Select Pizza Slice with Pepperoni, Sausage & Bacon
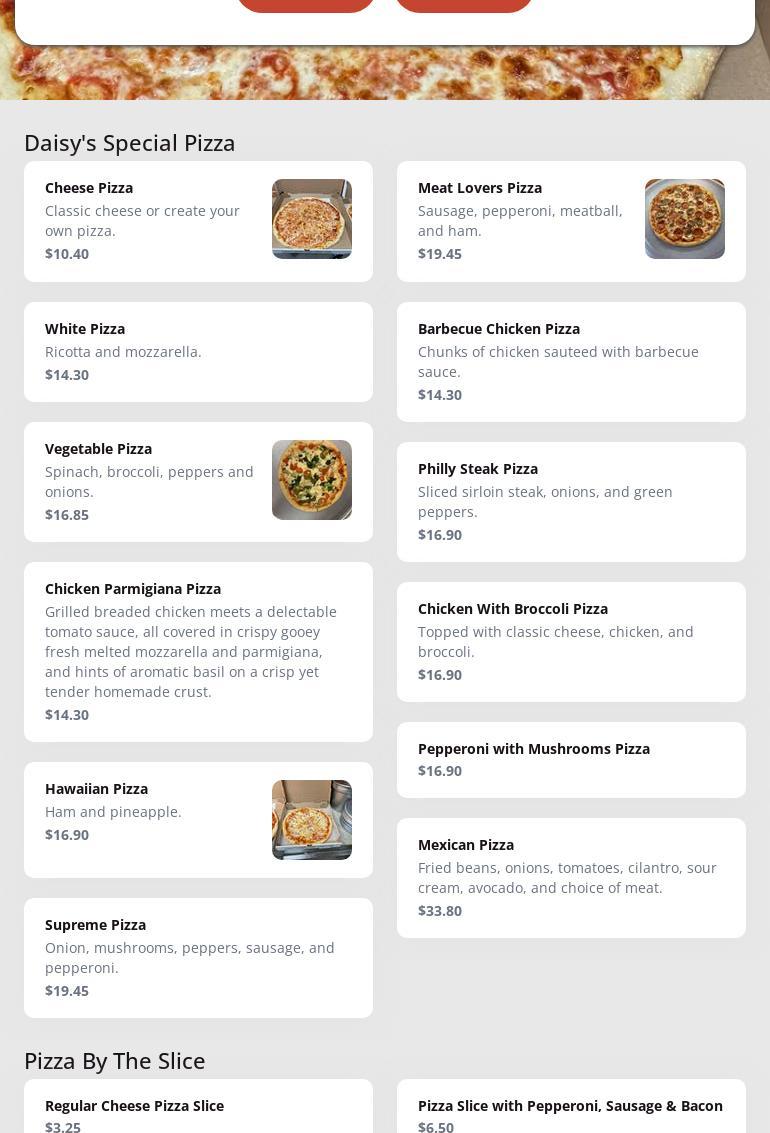Screen dimensions: 770x1133 pos(571,1112)
